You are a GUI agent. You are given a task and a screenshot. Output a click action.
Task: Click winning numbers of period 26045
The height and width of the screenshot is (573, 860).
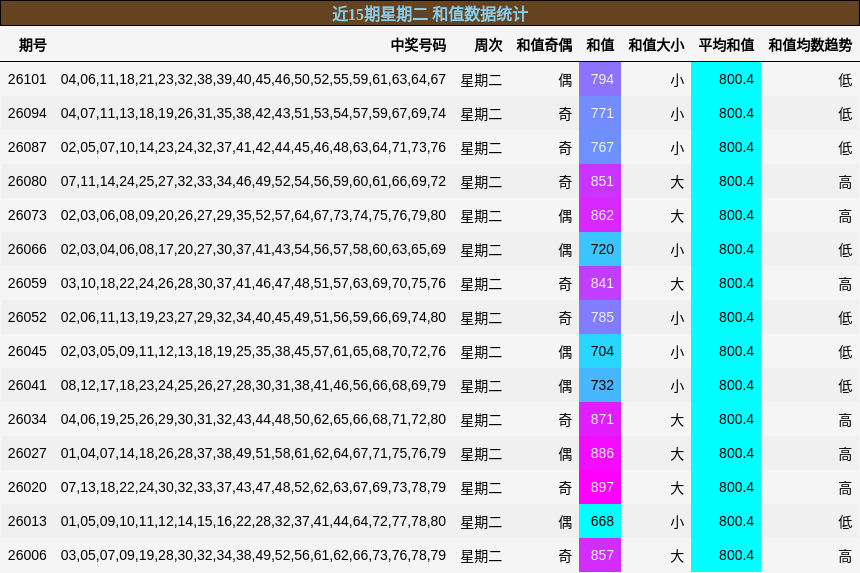(253, 351)
